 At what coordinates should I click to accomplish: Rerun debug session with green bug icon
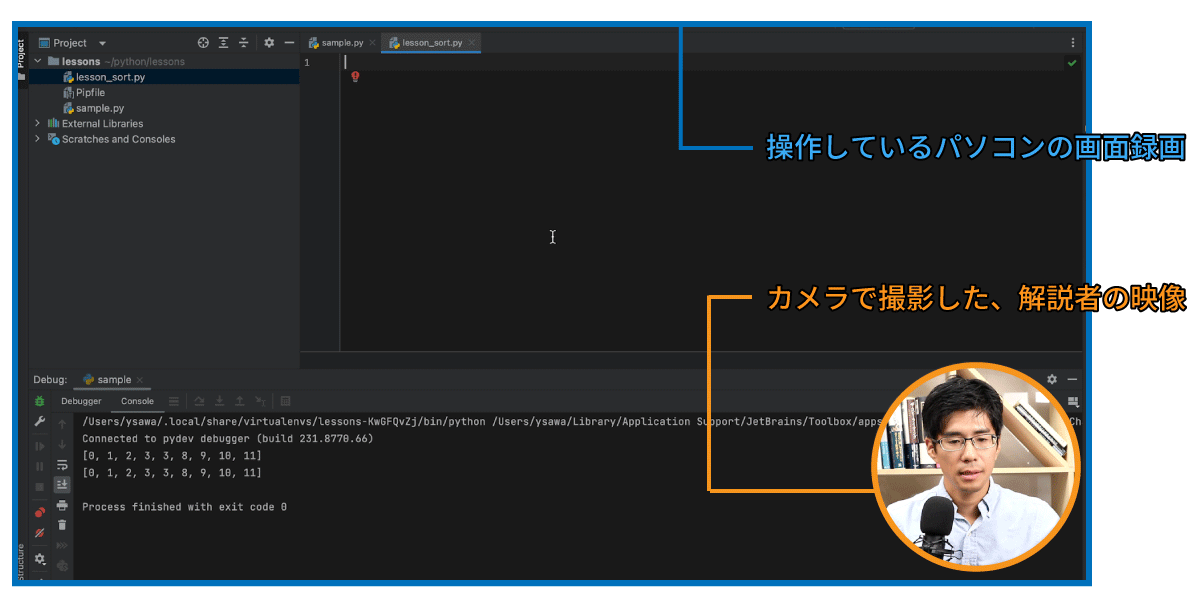[x=40, y=401]
